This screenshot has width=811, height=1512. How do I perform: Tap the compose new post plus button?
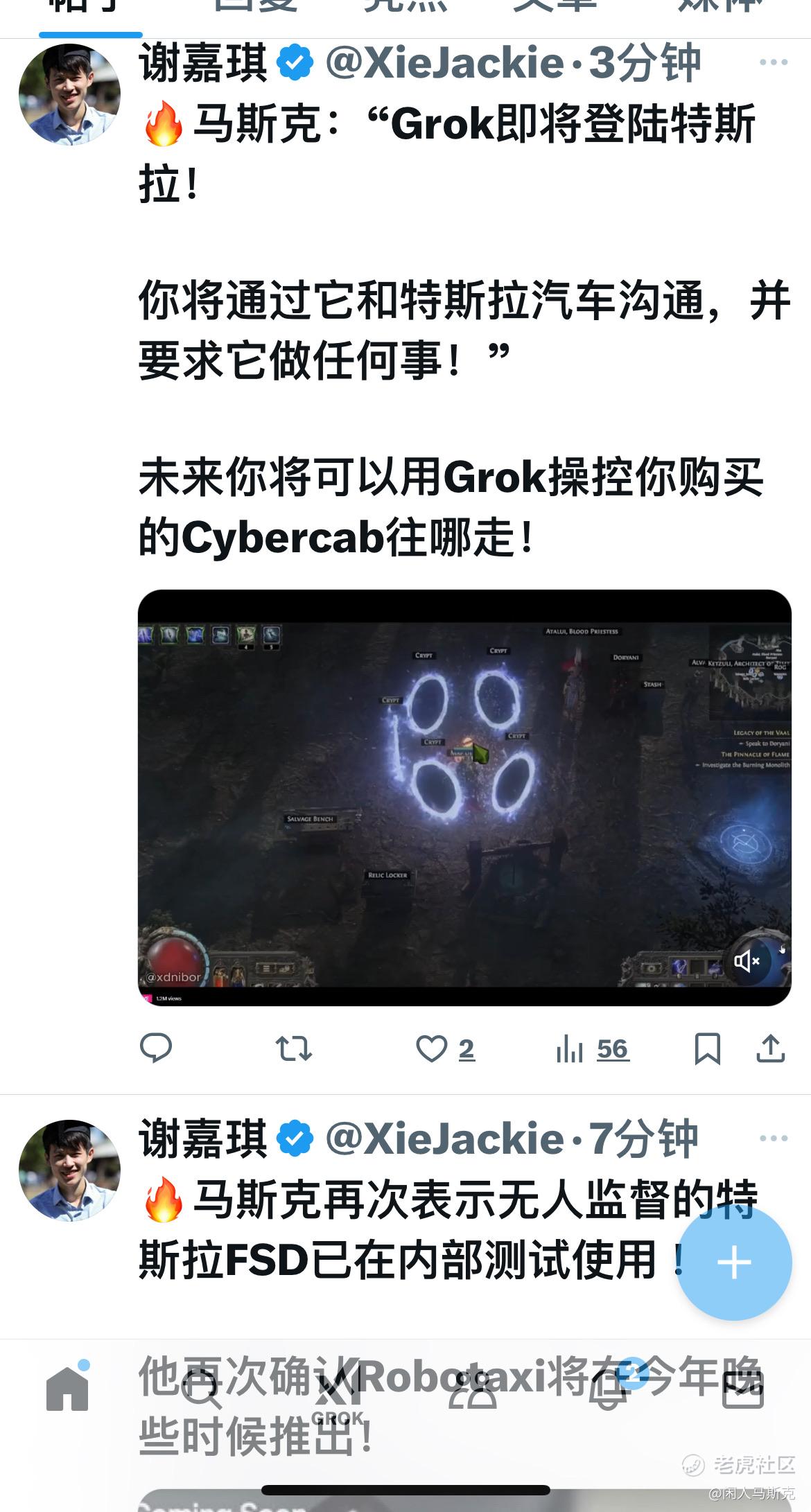pyautogui.click(x=734, y=1263)
